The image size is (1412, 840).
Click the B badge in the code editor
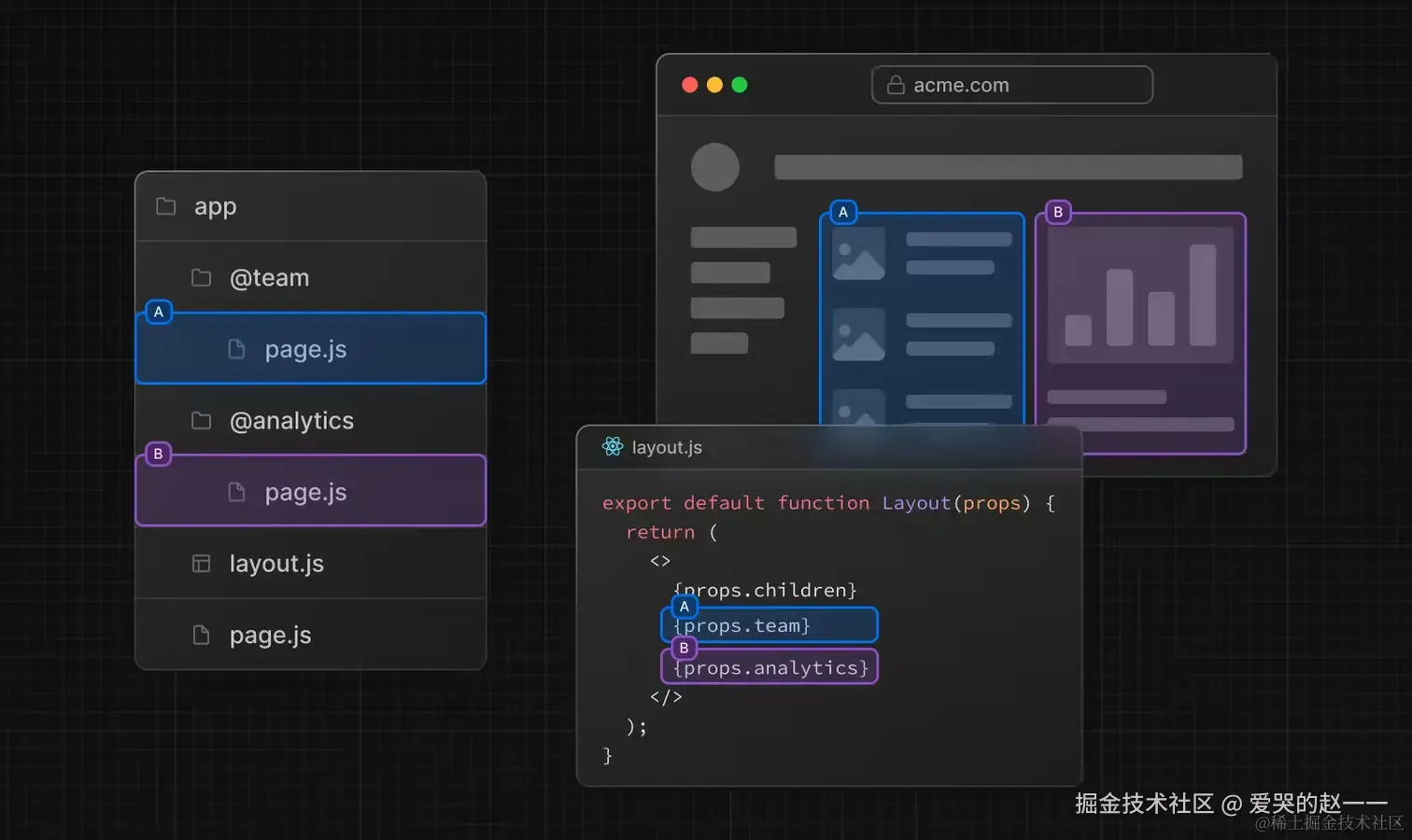(x=685, y=648)
